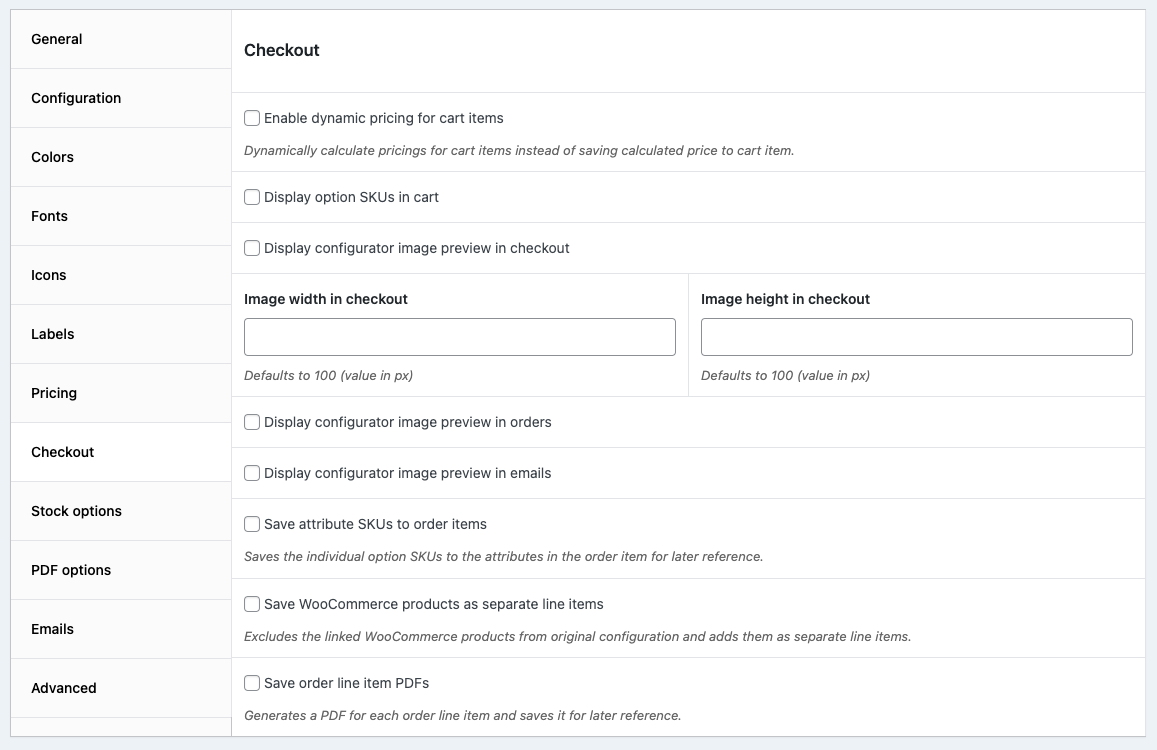1157x750 pixels.
Task: Check Display option SKUs in cart
Action: [x=252, y=197]
